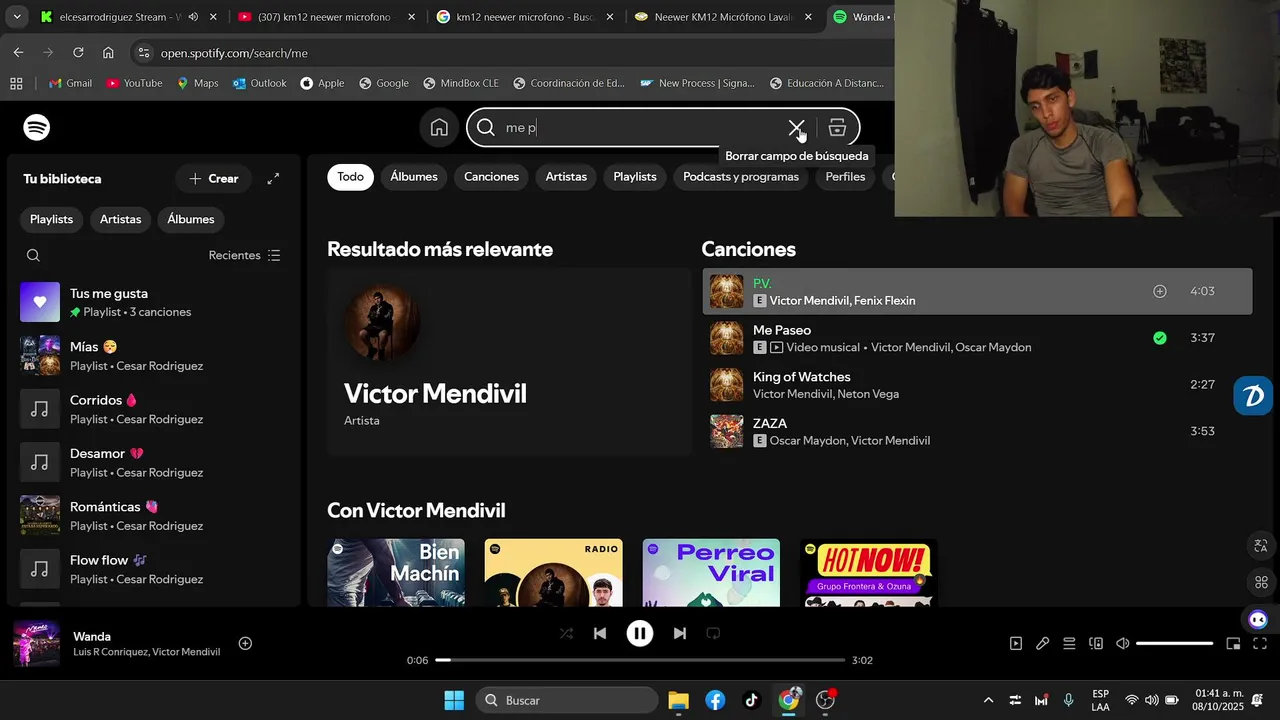Open the Mías playlist

[x=154, y=355]
